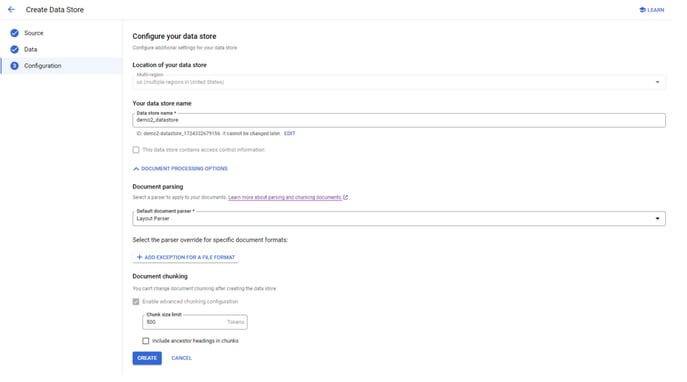687x382 pixels.
Task: Click the Data step checkmark icon
Action: (14, 49)
